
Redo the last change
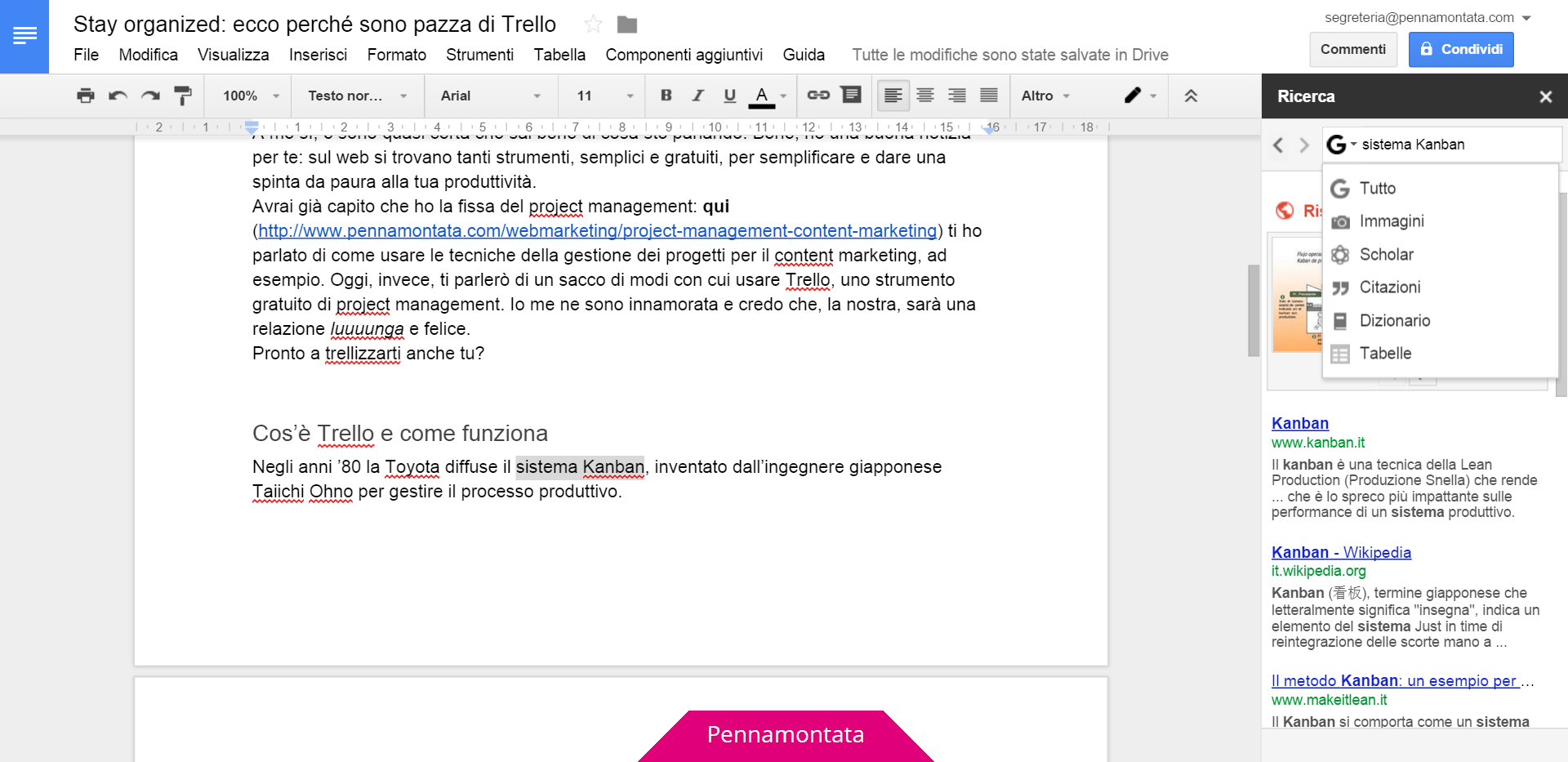150,96
